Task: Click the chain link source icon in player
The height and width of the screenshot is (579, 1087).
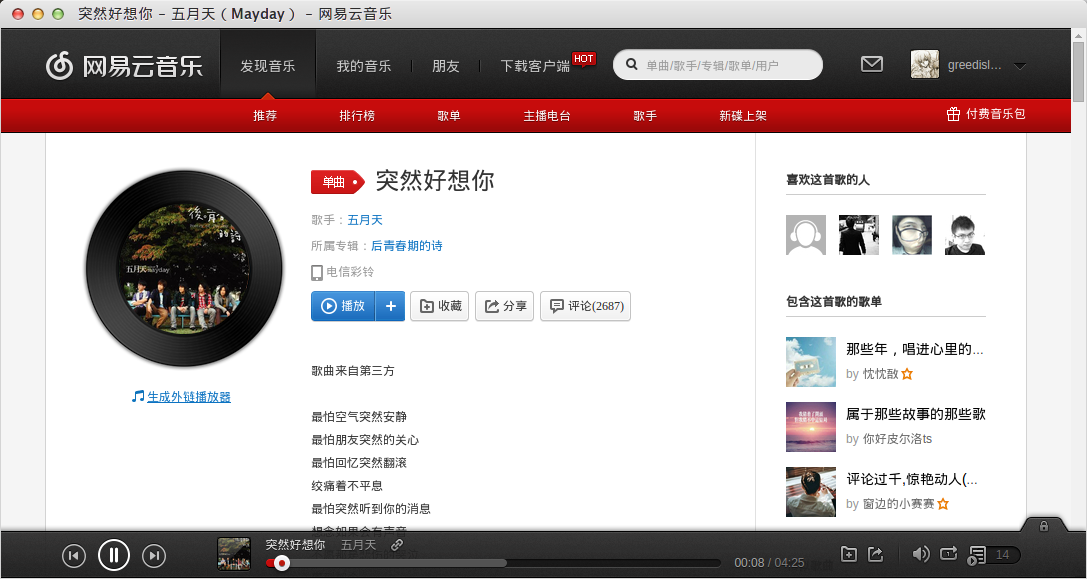Action: pos(397,545)
